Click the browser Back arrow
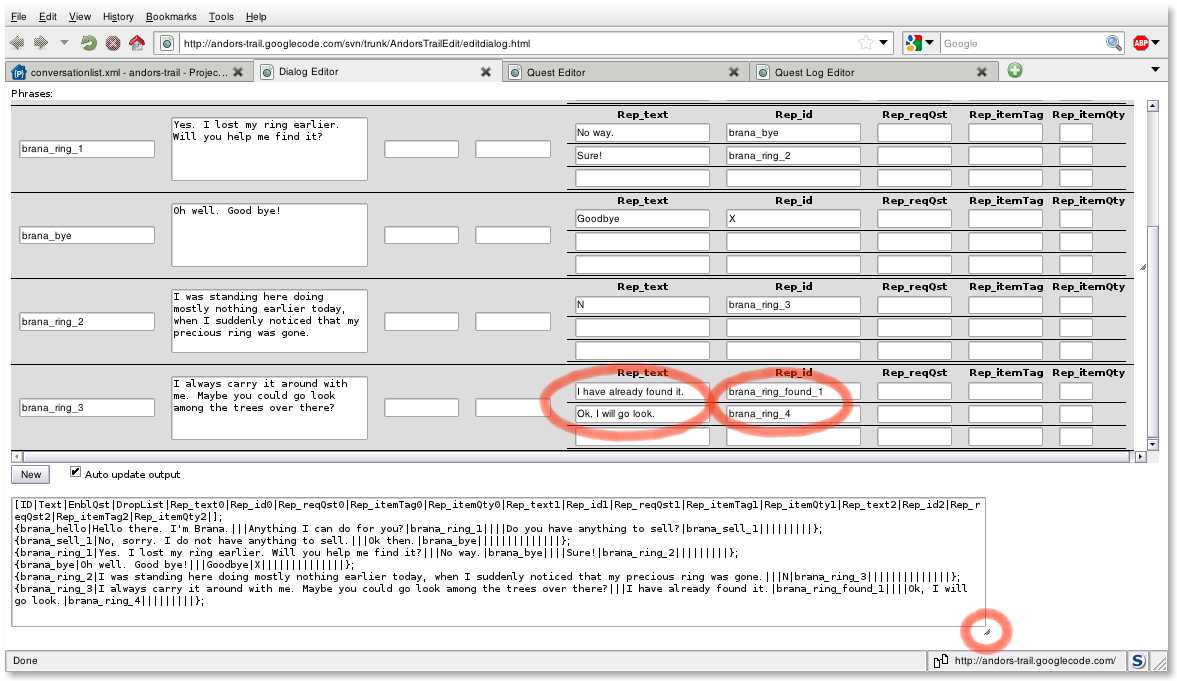Image resolution: width=1177 pixels, height=681 pixels. pyautogui.click(x=17, y=43)
